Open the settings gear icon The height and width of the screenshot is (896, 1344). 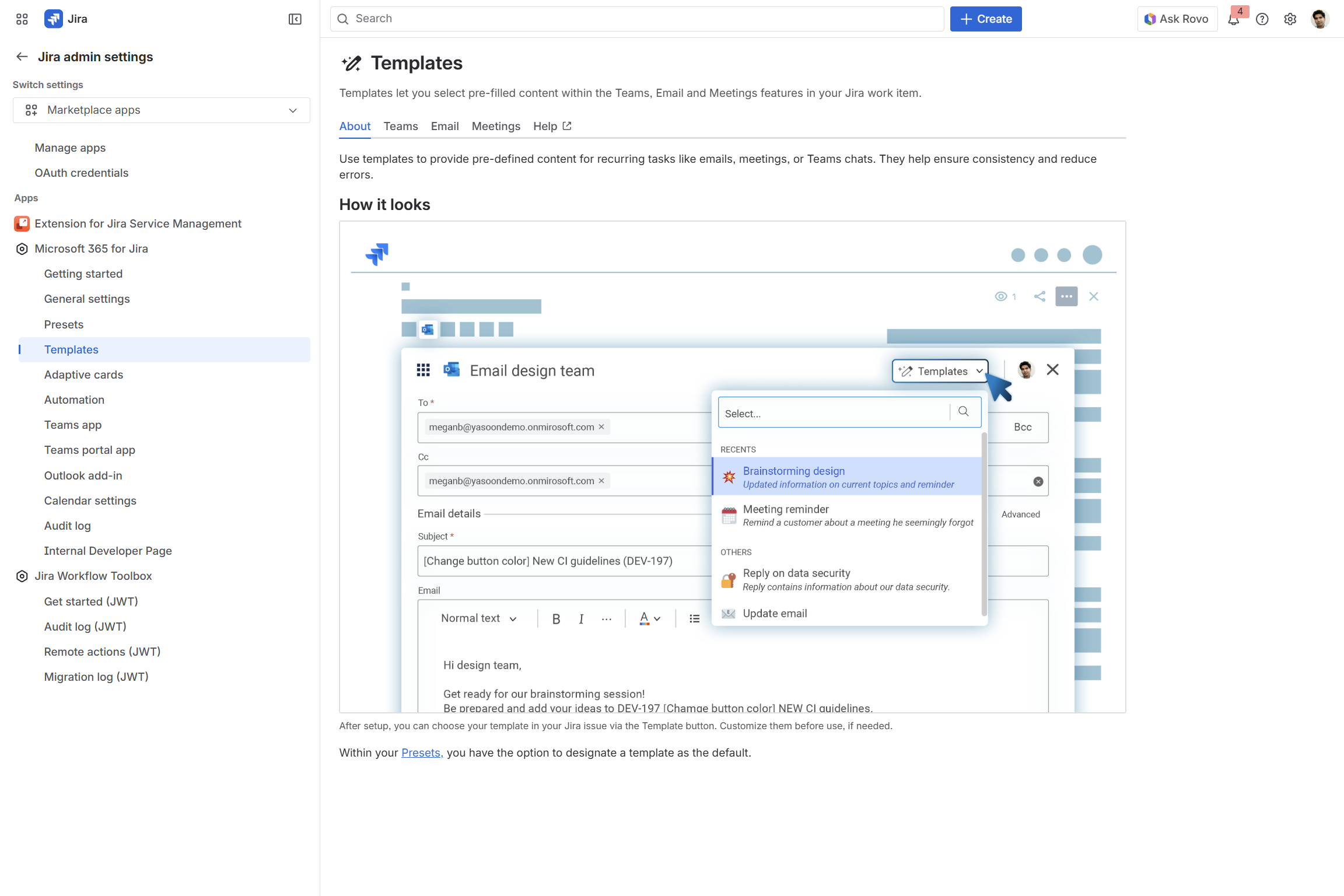point(1290,19)
